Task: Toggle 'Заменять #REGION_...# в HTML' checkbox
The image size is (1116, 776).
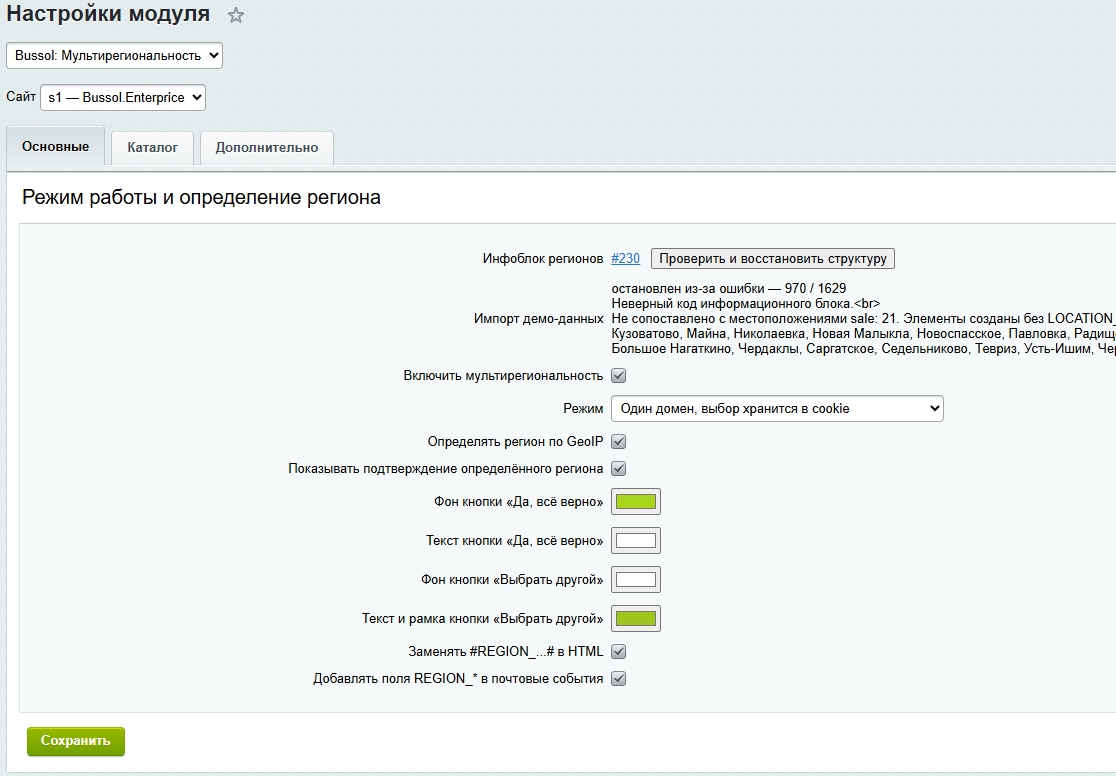Action: 618,651
